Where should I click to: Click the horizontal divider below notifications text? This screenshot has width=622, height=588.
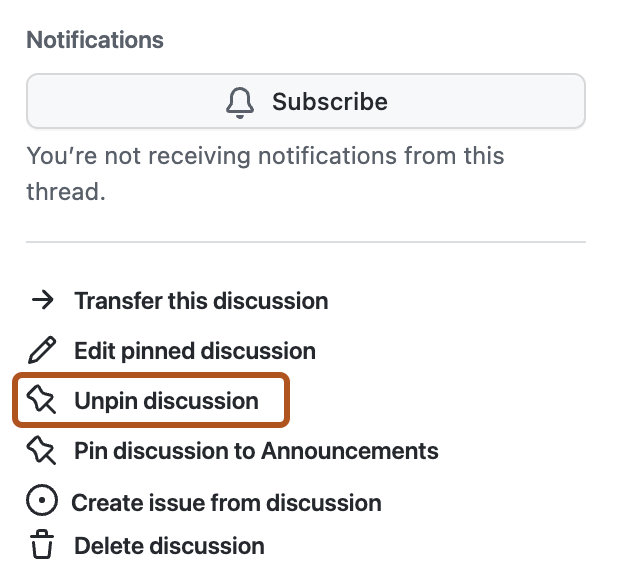coord(305,242)
